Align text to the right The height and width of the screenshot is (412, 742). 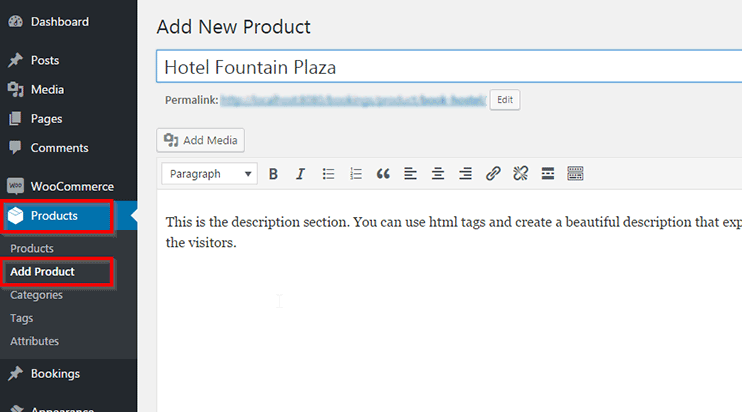click(x=465, y=174)
